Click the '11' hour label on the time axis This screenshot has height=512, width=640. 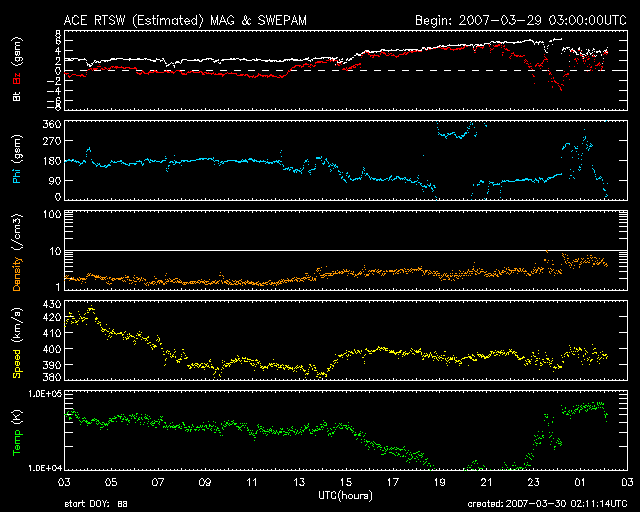252,483
